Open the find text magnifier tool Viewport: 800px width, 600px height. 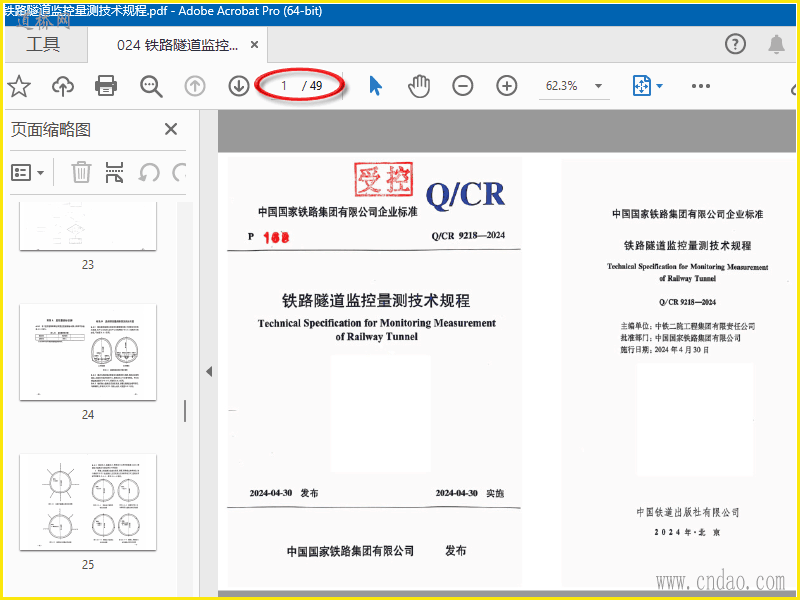[x=151, y=86]
